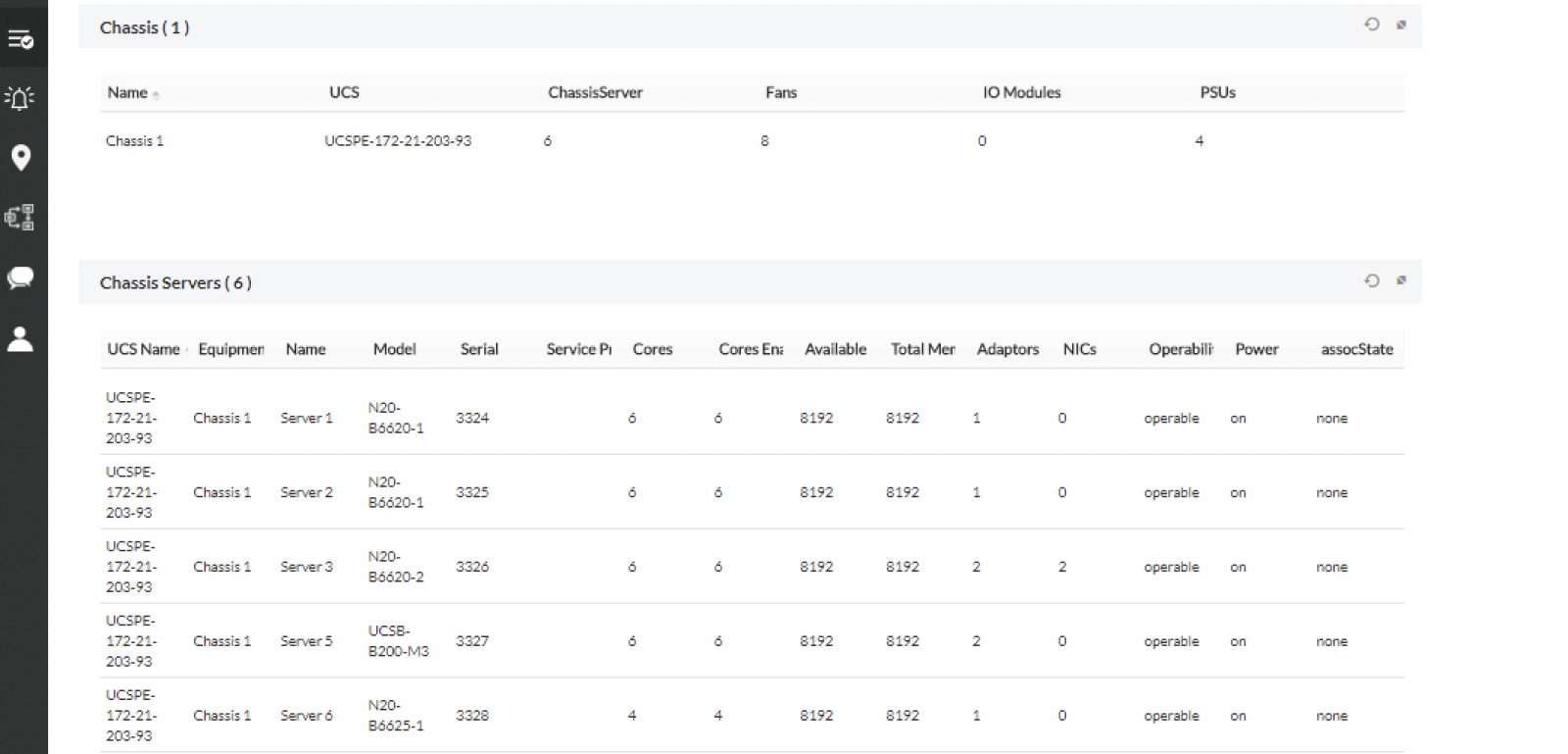The width and height of the screenshot is (1568, 754).
Task: Refresh the Chassis panel
Action: [x=1372, y=25]
